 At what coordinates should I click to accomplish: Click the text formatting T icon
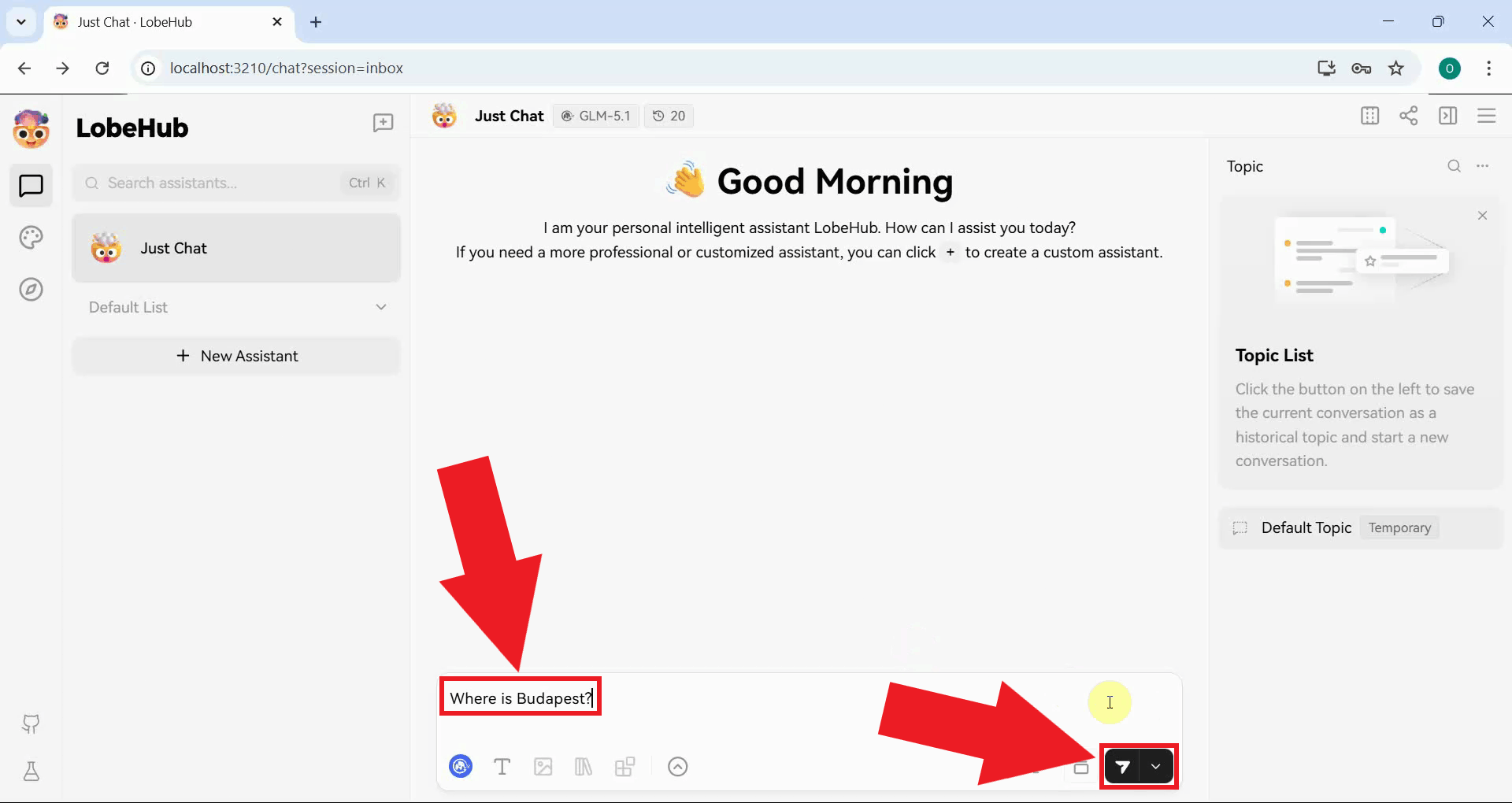click(x=502, y=767)
